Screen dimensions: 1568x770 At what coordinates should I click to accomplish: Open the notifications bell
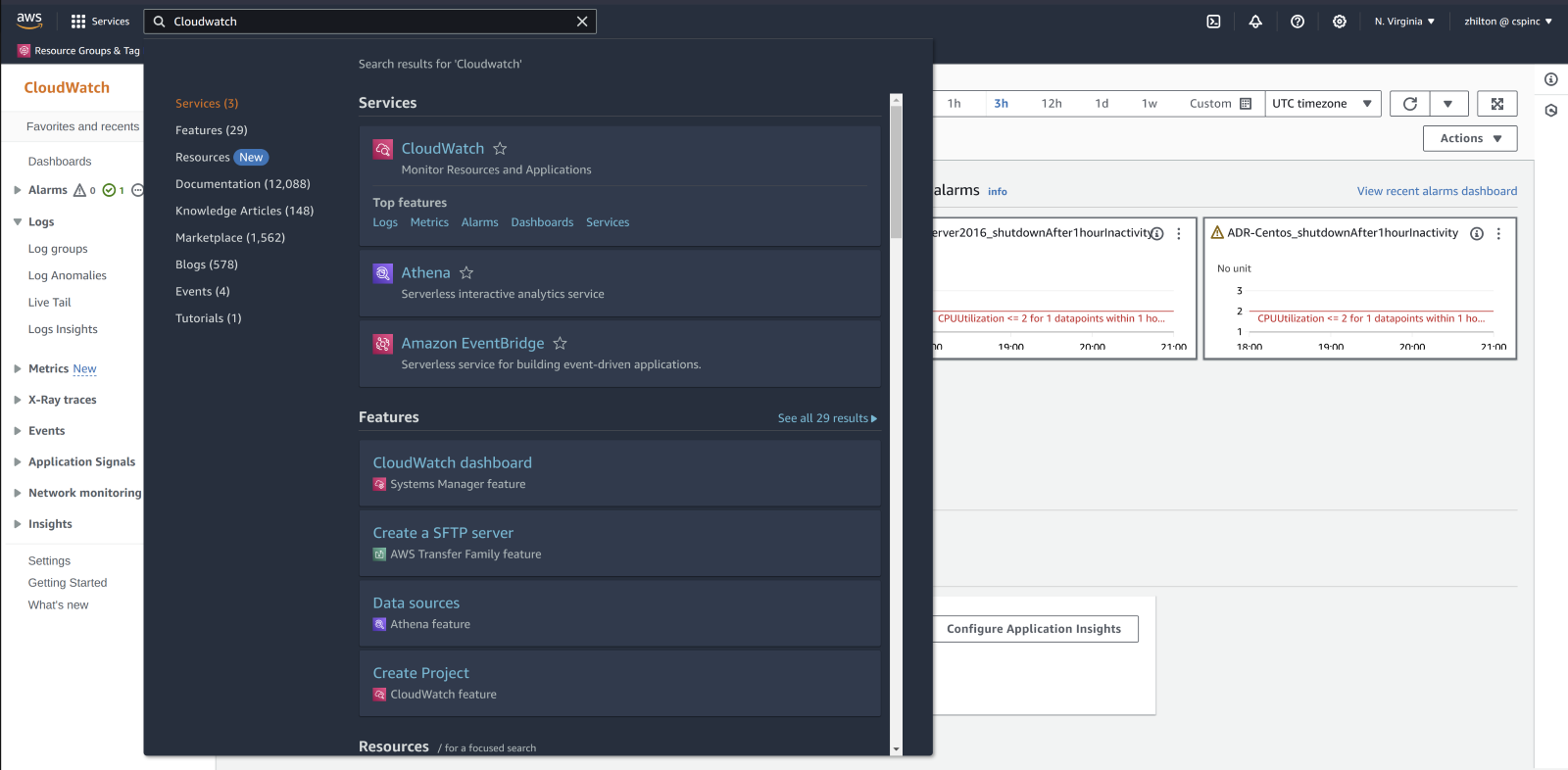pos(1255,22)
